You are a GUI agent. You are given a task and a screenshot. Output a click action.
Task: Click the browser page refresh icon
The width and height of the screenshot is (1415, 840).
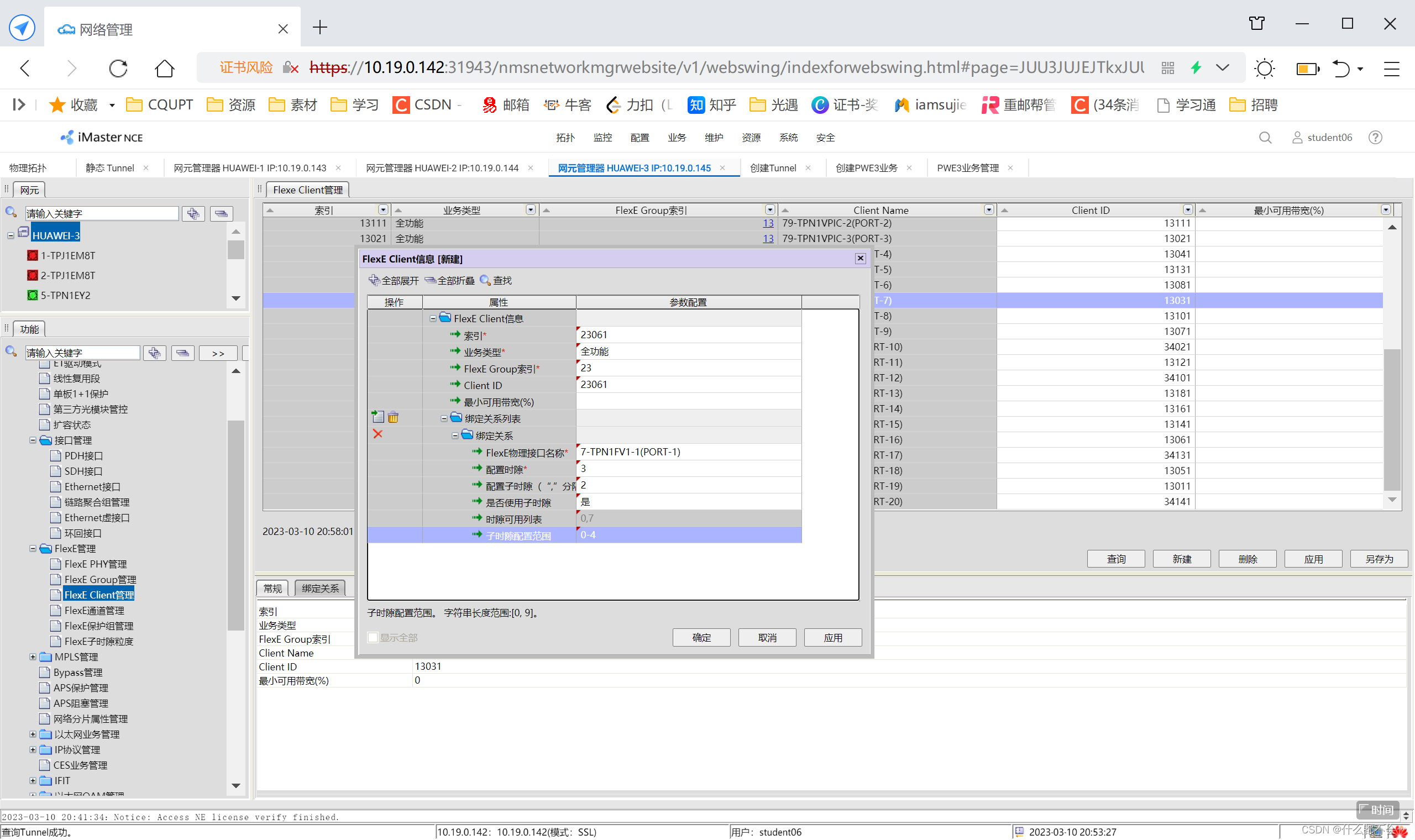pos(118,69)
